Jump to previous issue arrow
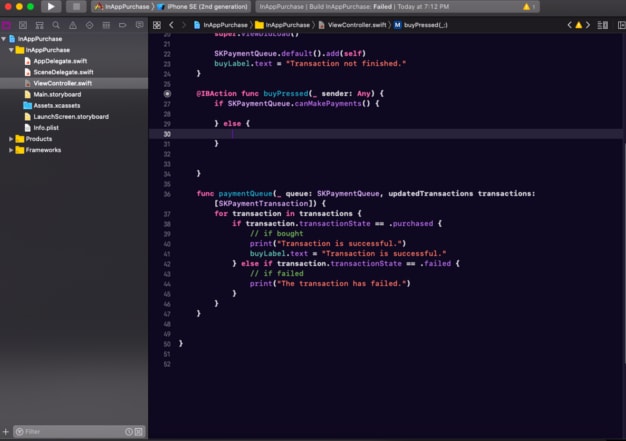The width and height of the screenshot is (626, 441). coord(570,25)
